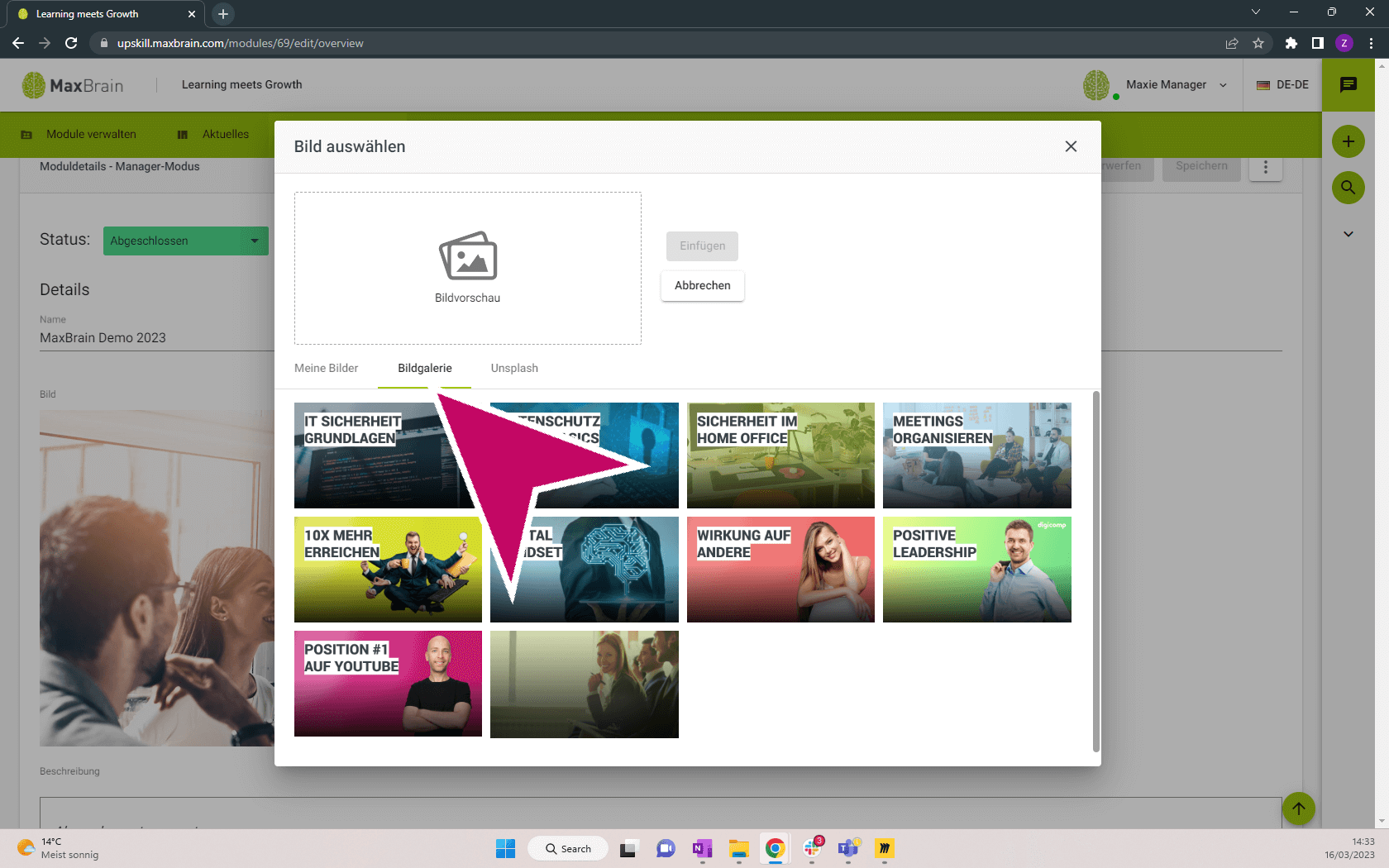Screen dimensions: 1389x868
Task: Open the DE-DE language selector
Action: click(x=1282, y=85)
